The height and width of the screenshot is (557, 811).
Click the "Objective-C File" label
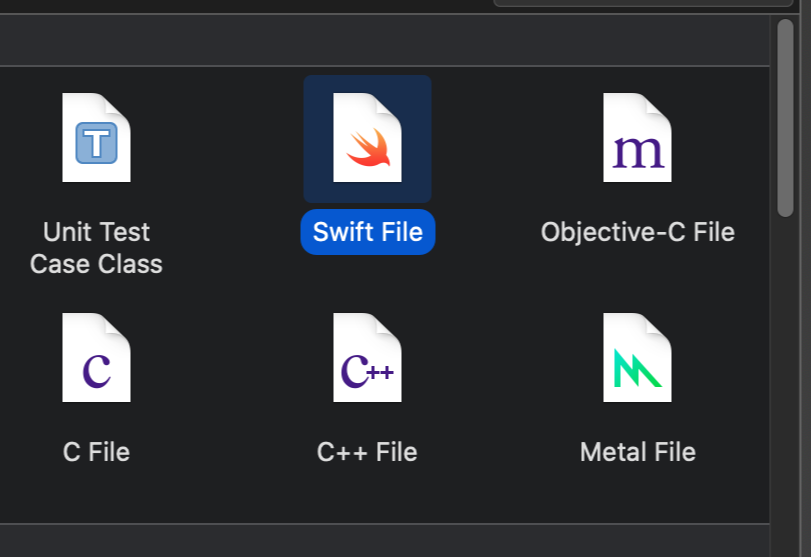click(638, 232)
